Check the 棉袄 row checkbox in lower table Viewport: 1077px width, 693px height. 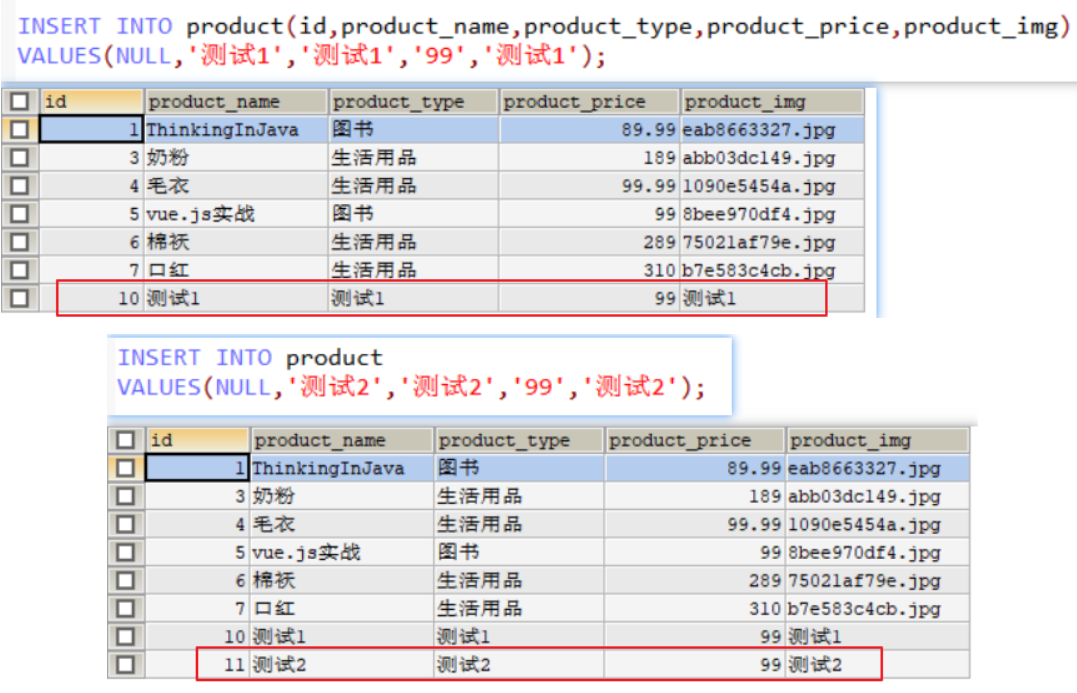[125, 580]
